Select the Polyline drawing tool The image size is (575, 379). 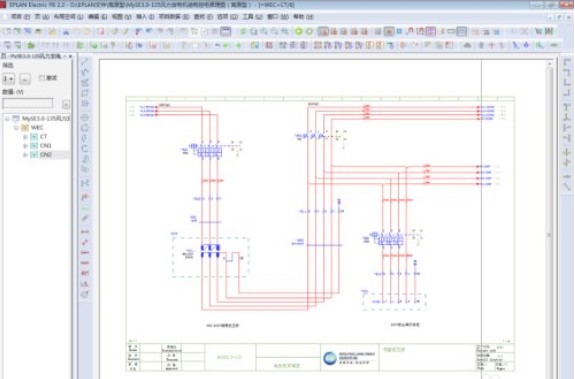[85, 72]
